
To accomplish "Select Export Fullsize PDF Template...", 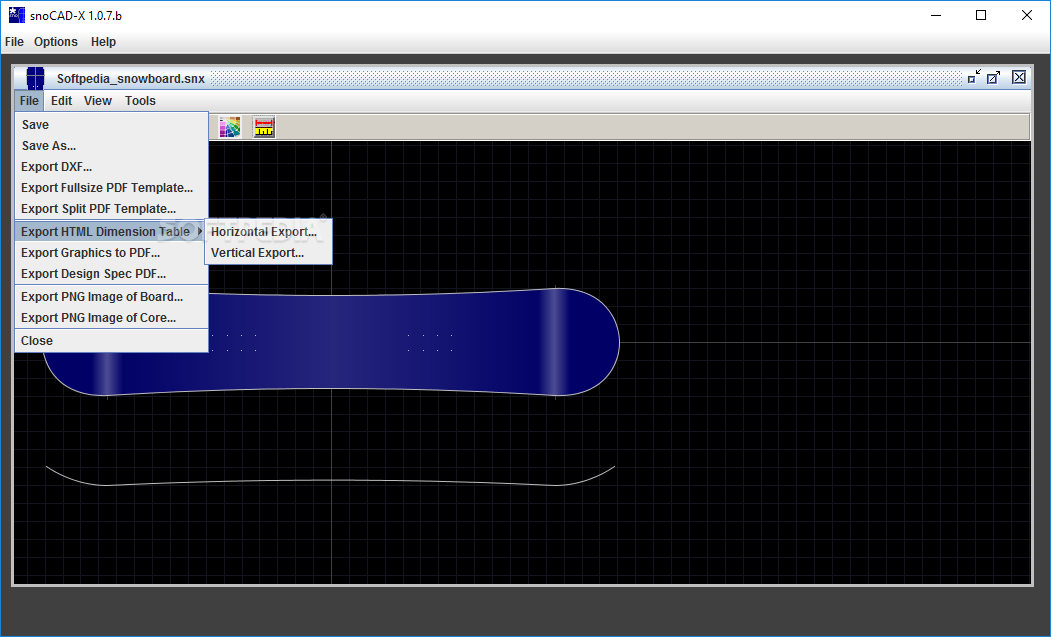I will pyautogui.click(x=111, y=188).
